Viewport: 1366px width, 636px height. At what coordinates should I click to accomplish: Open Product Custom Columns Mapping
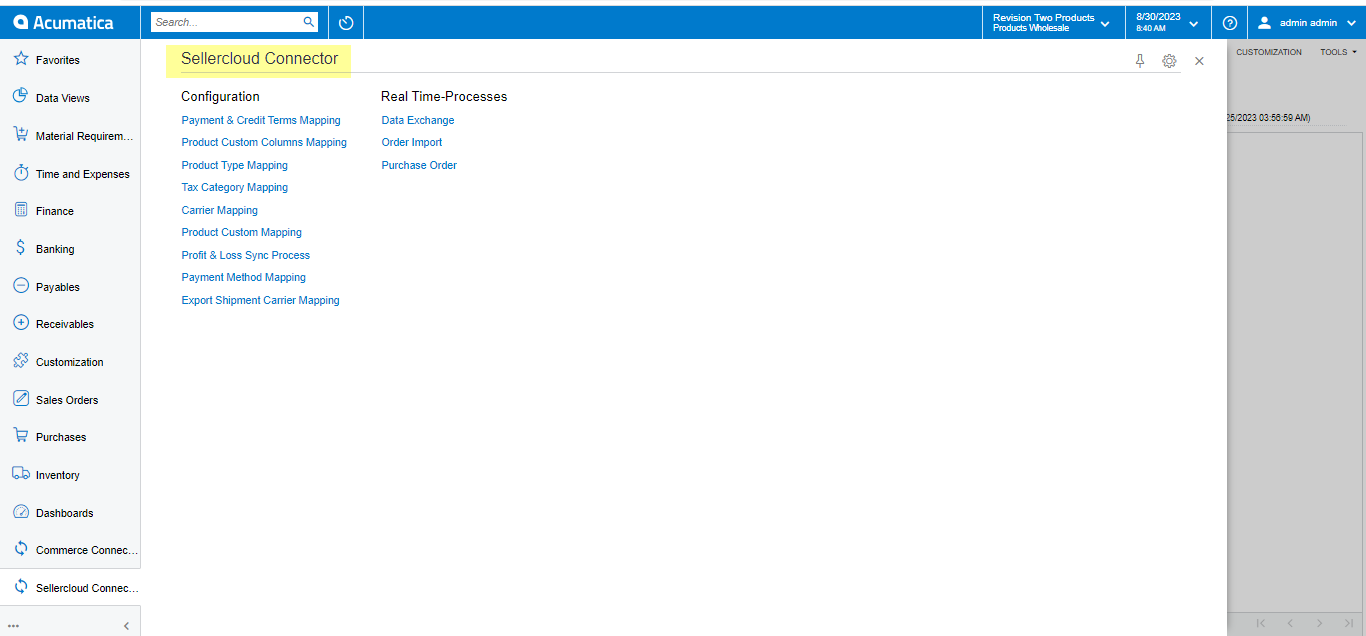[x=264, y=142]
